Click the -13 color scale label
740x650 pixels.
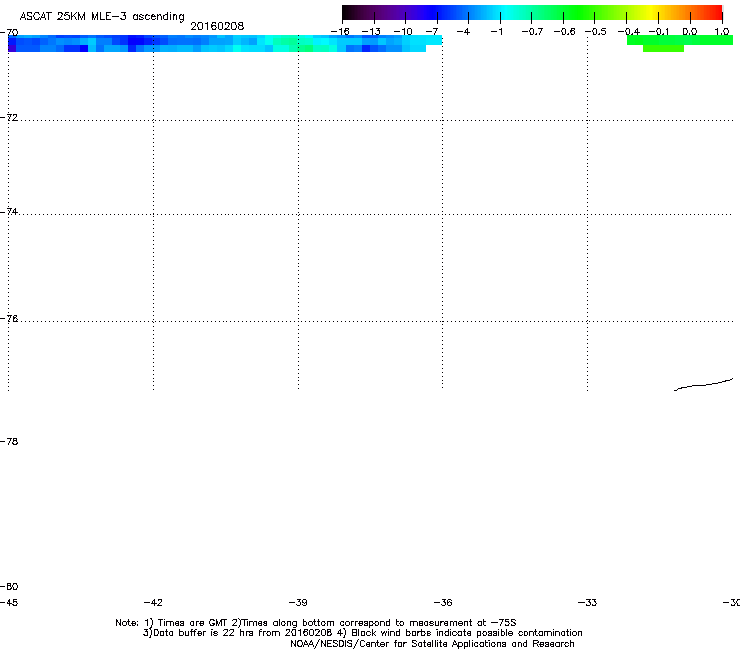pos(371,32)
